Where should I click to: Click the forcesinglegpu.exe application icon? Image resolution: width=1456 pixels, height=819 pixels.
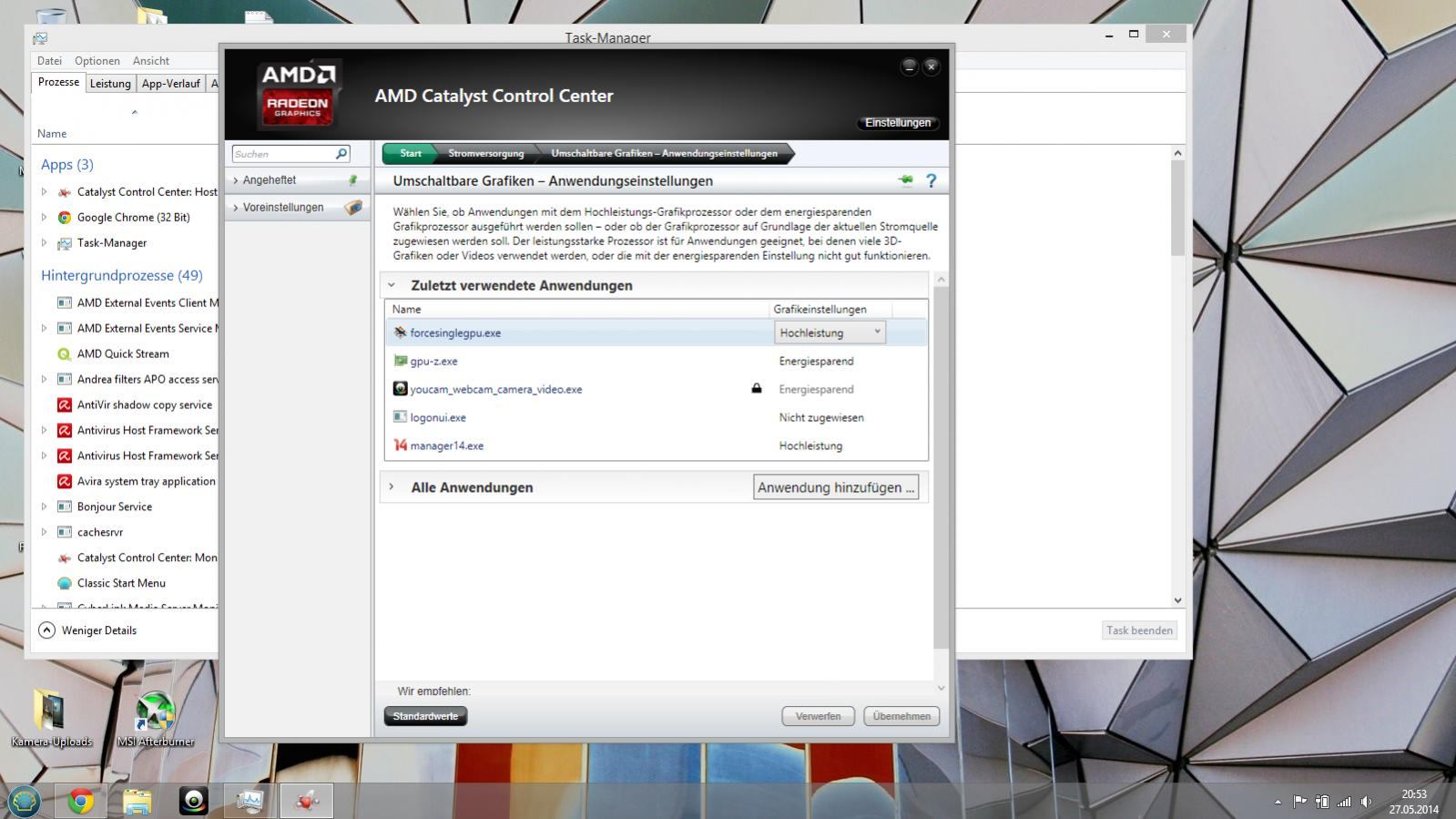(400, 333)
